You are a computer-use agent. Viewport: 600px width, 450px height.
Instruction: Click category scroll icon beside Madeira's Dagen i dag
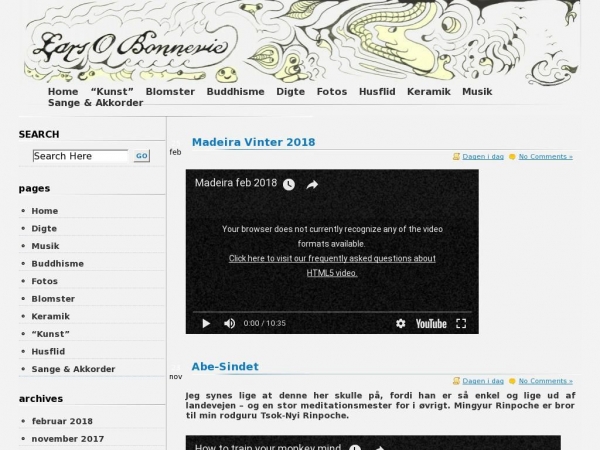[x=456, y=157]
